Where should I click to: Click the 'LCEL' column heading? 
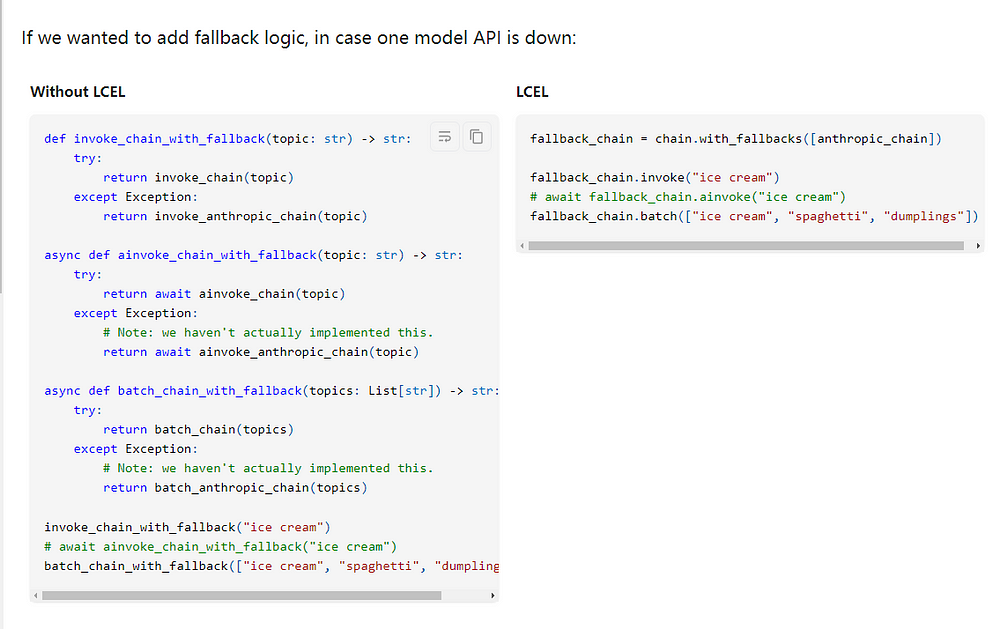click(532, 92)
